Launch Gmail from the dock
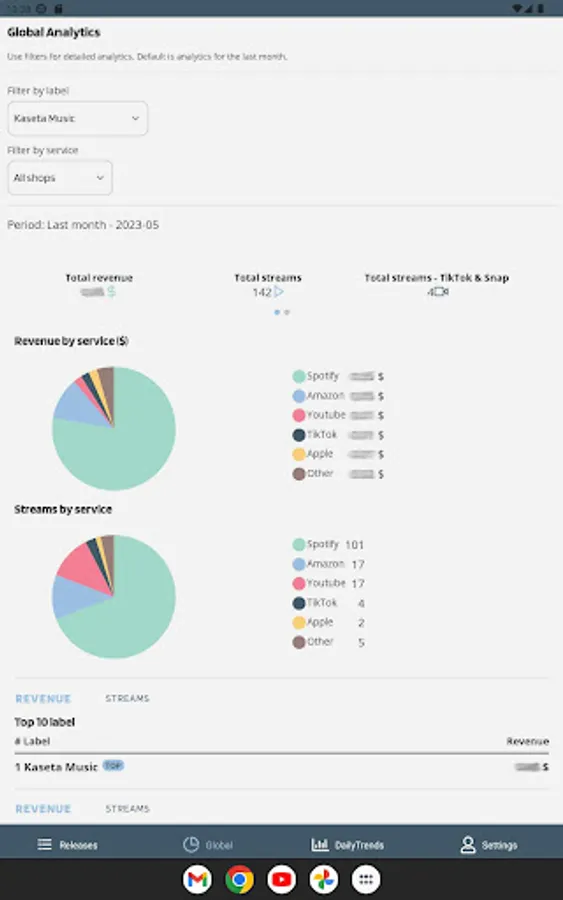The height and width of the screenshot is (900, 563). pyautogui.click(x=197, y=879)
